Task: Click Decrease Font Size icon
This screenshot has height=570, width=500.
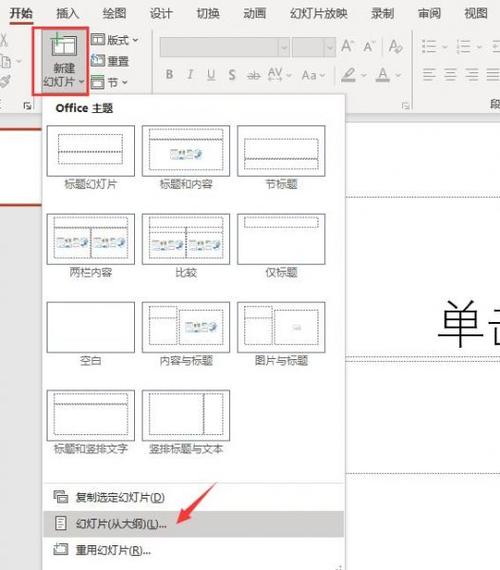Action: click(x=369, y=47)
